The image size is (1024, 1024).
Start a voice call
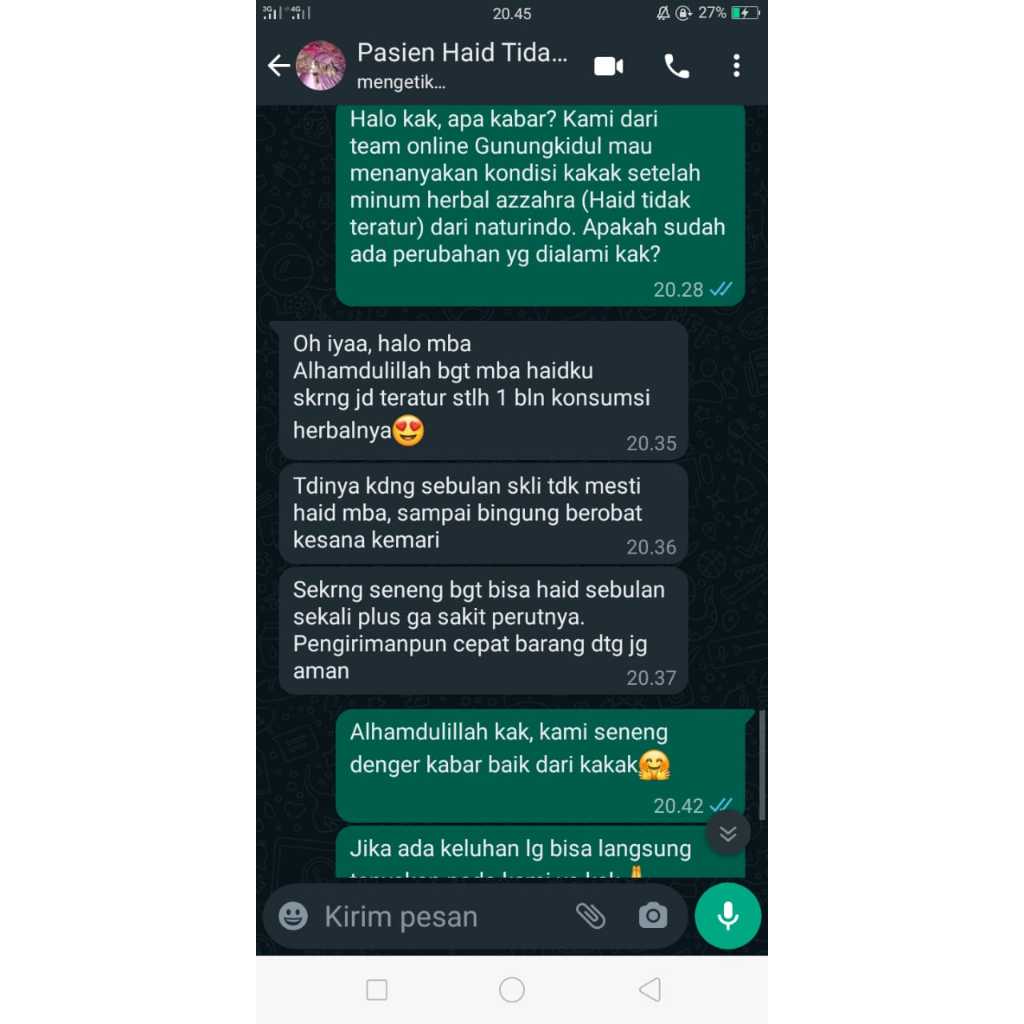[x=677, y=66]
